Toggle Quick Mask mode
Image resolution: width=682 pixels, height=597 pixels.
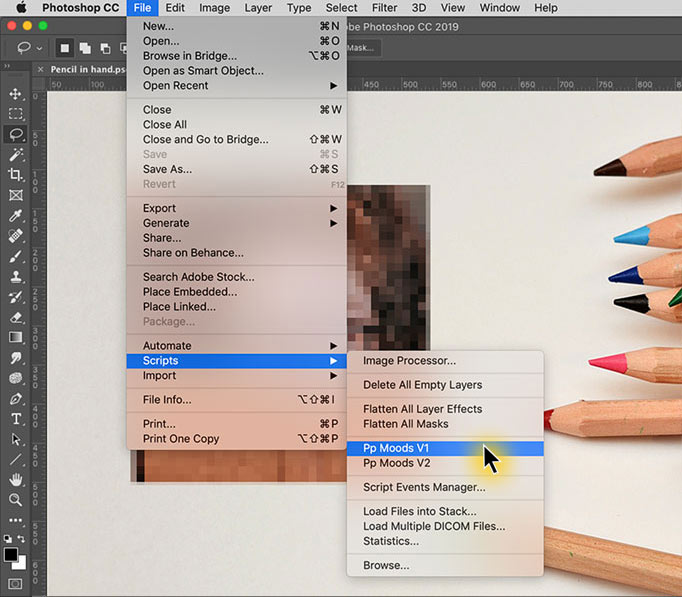click(x=15, y=584)
